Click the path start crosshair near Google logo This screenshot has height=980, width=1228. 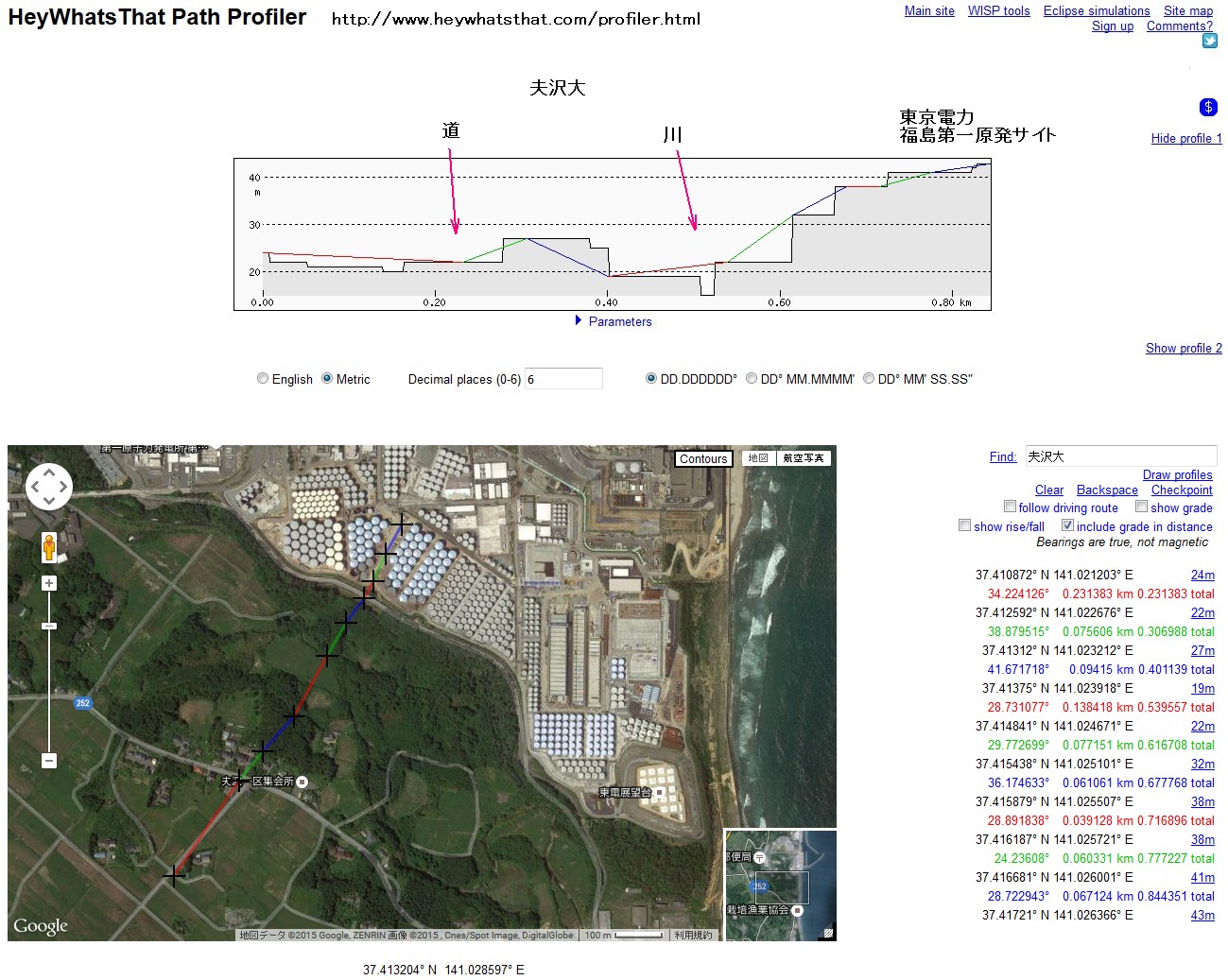pyautogui.click(x=173, y=876)
